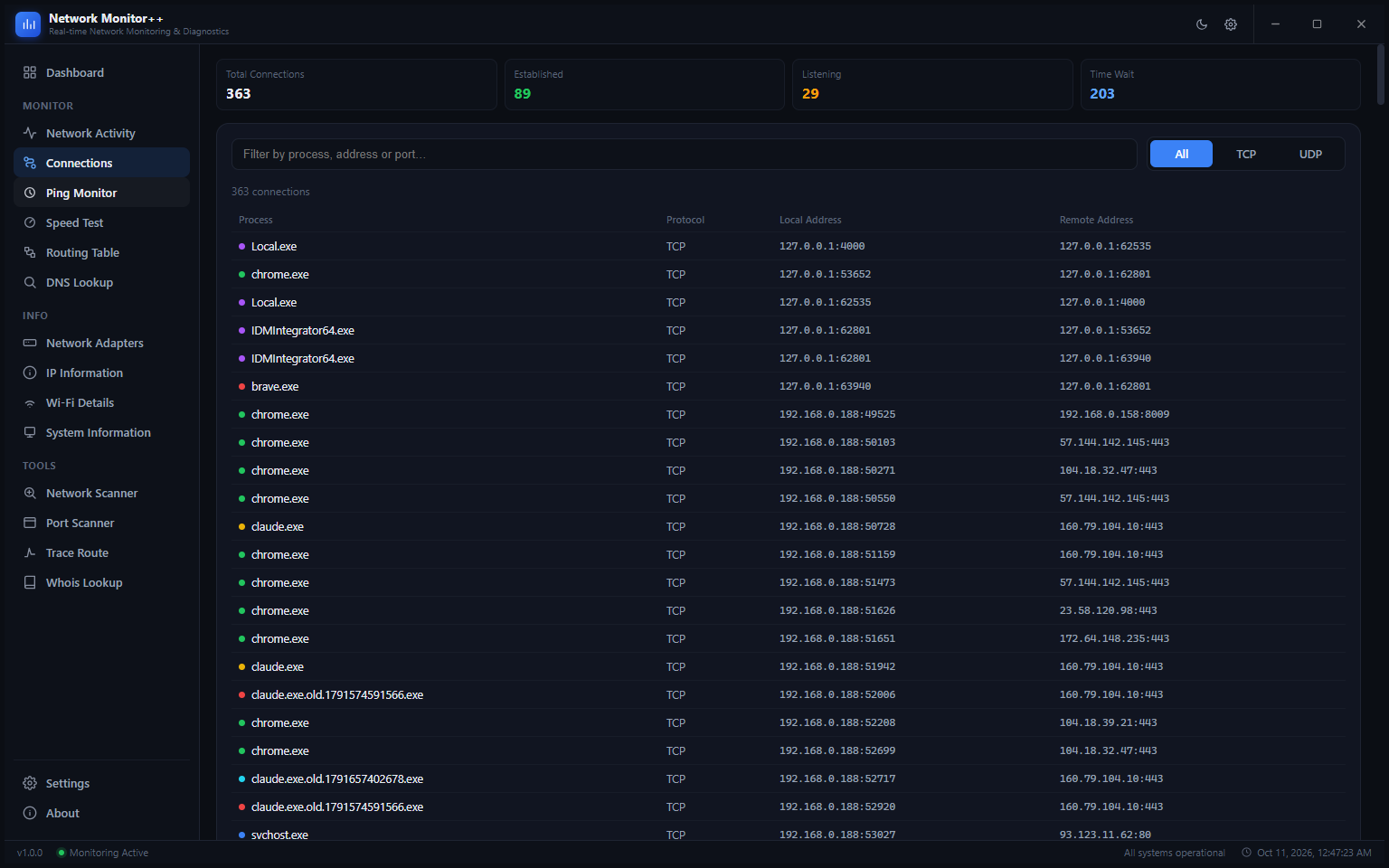The image size is (1389, 868).
Task: Open settings with the gear icon in title bar
Action: 1231,24
